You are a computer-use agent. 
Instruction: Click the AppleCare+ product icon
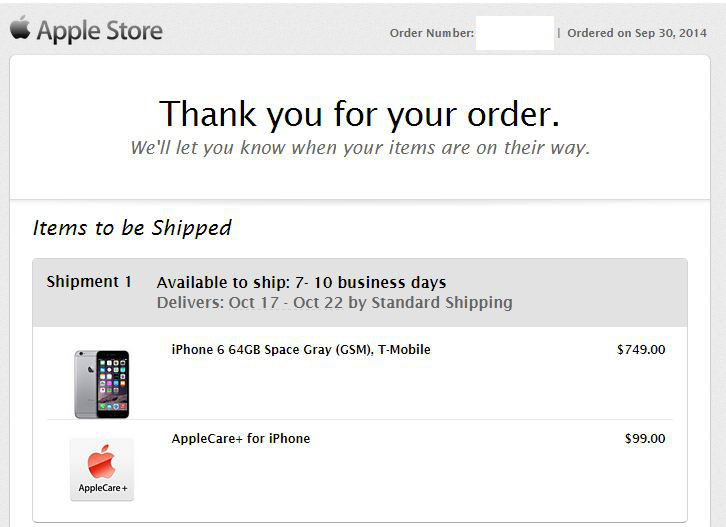click(102, 470)
